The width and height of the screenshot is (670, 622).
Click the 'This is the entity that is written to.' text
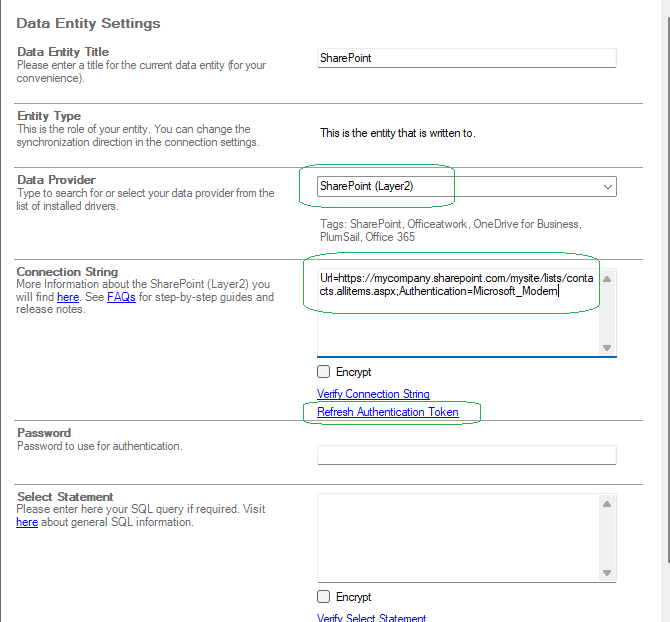[x=398, y=133]
